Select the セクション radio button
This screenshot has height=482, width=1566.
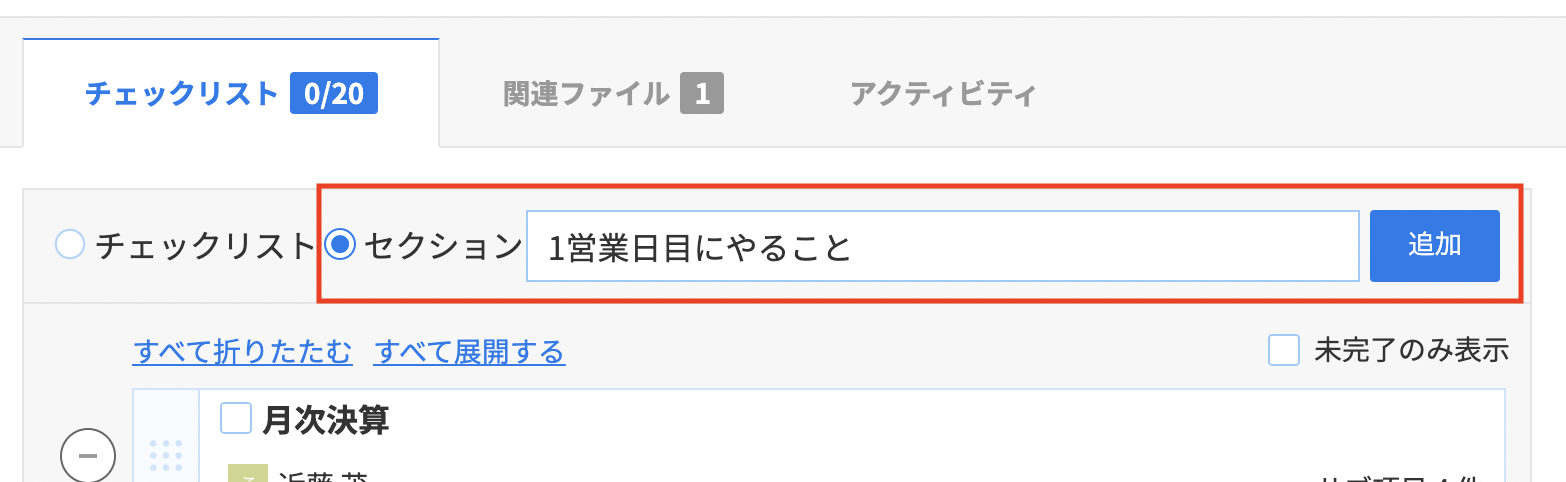coord(341,245)
